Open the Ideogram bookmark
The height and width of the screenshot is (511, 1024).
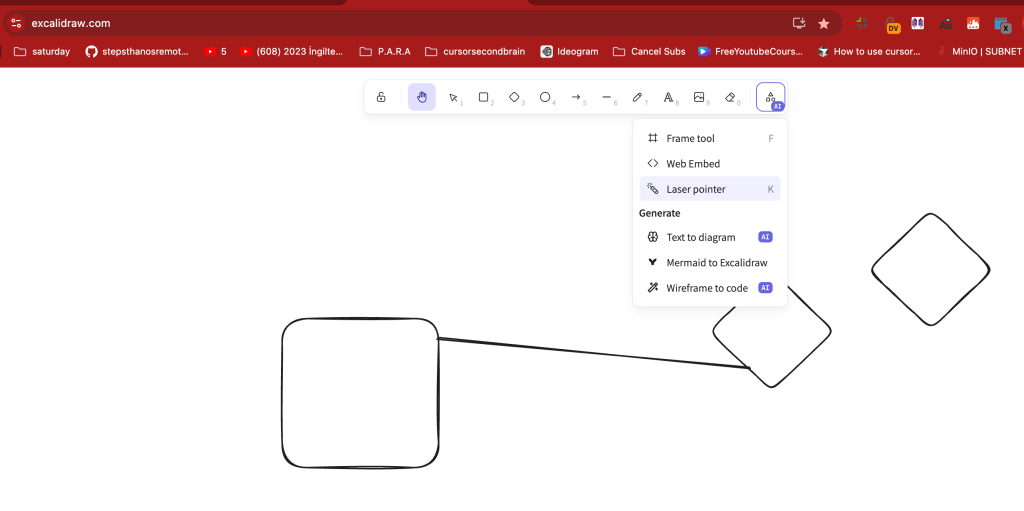[x=569, y=52]
